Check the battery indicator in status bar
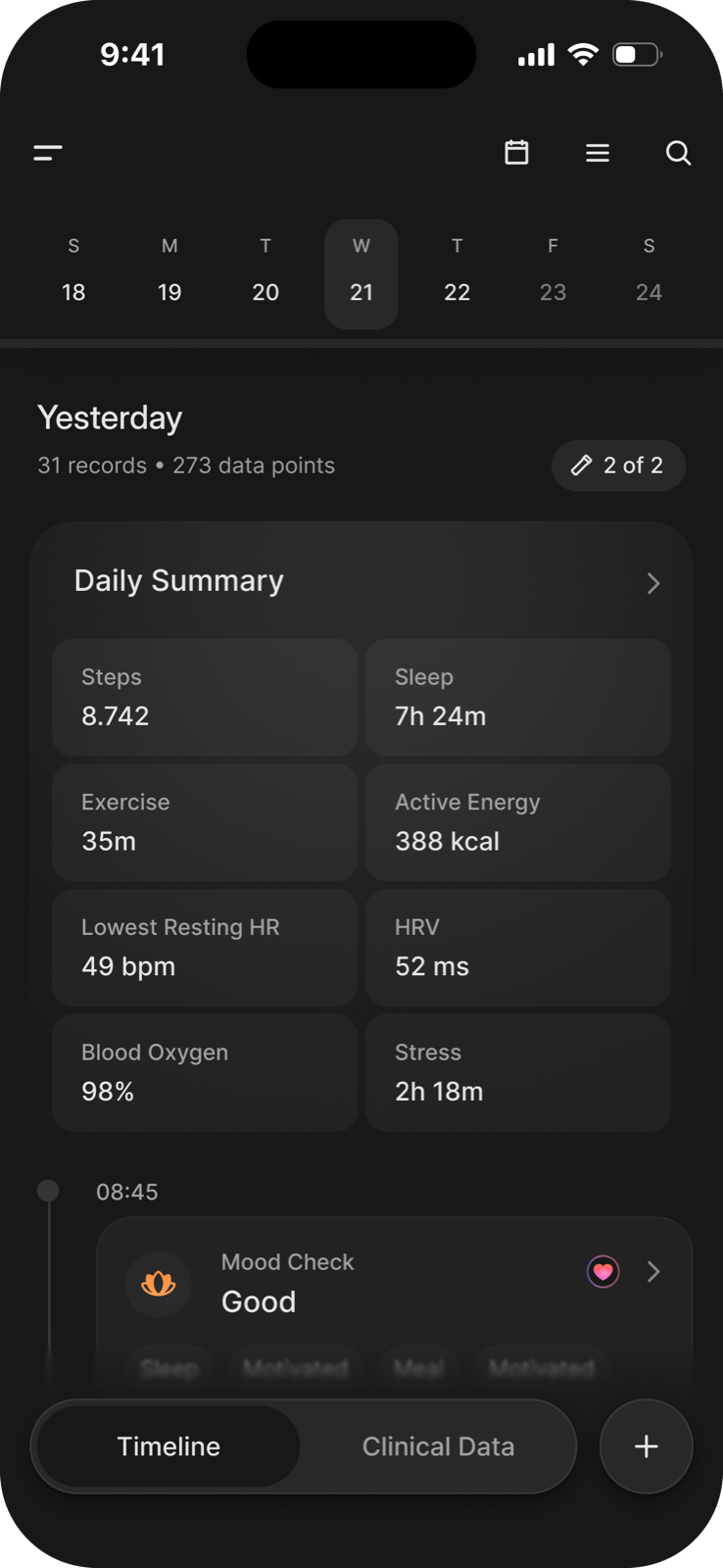The height and width of the screenshot is (1568, 723). coord(638,55)
